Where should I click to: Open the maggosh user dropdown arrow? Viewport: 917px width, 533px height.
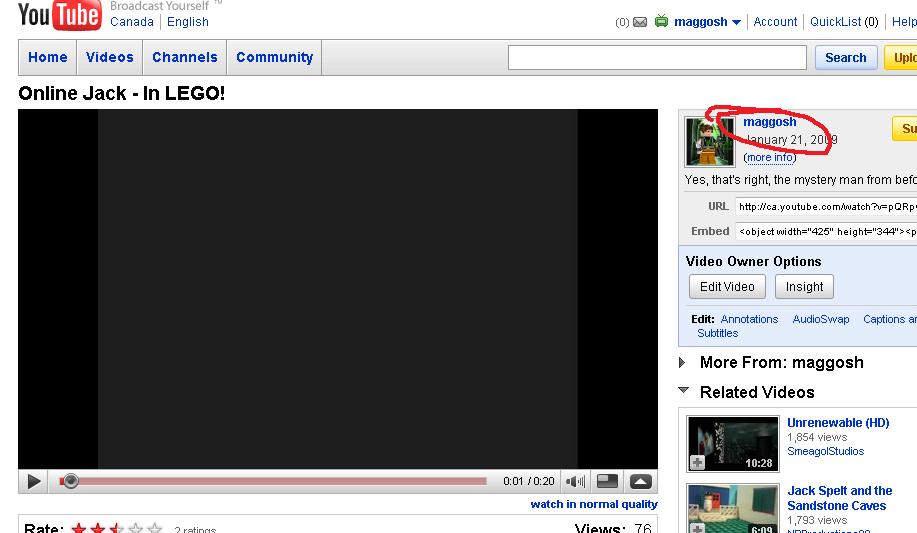coord(736,22)
